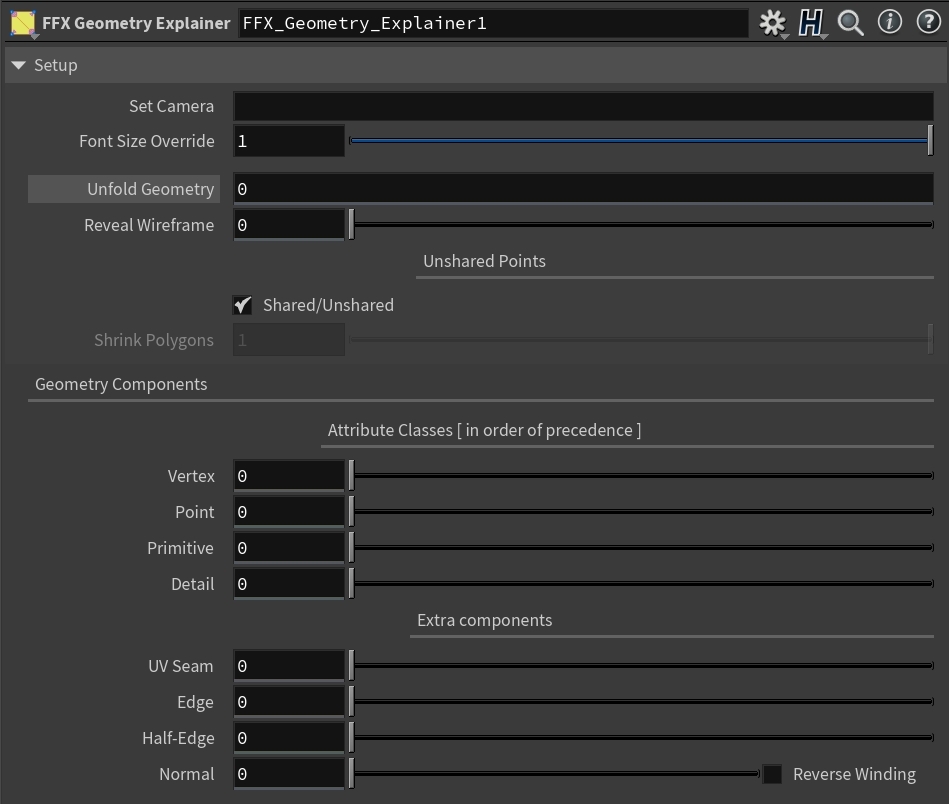Click the Houdini H presets icon
This screenshot has width=949, height=804.
(x=811, y=23)
